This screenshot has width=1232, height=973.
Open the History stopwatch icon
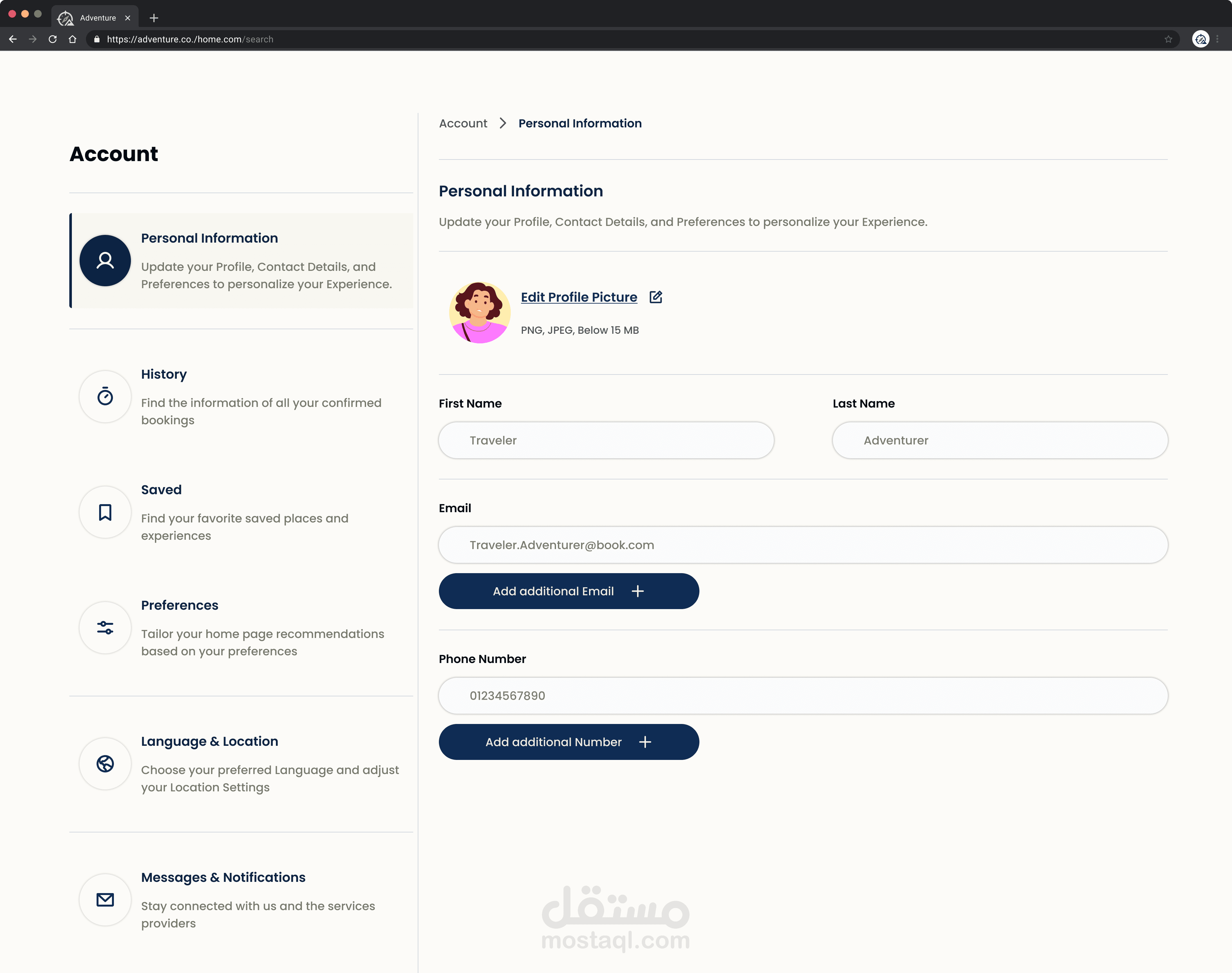(105, 397)
